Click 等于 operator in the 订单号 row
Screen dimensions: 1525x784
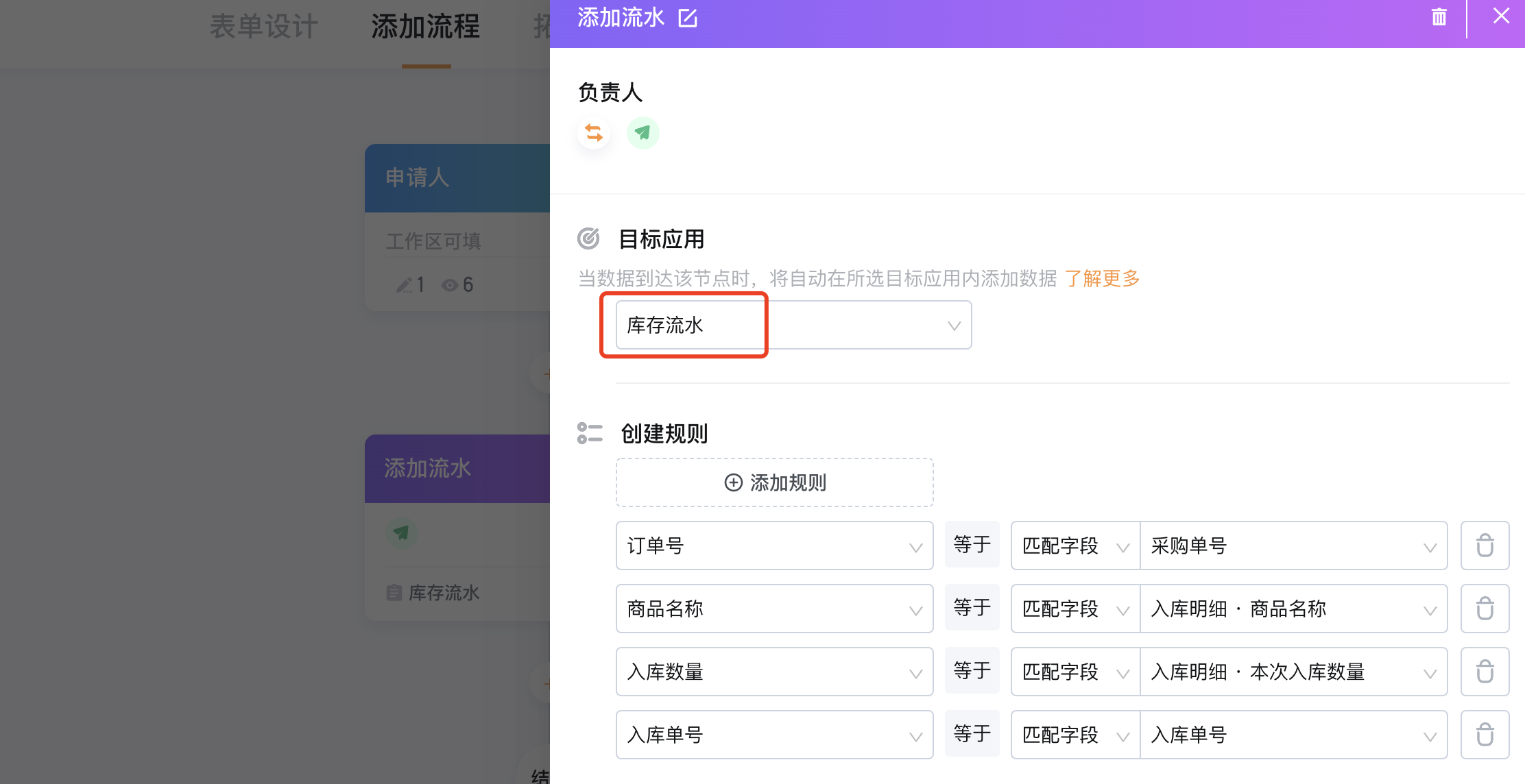pos(972,544)
